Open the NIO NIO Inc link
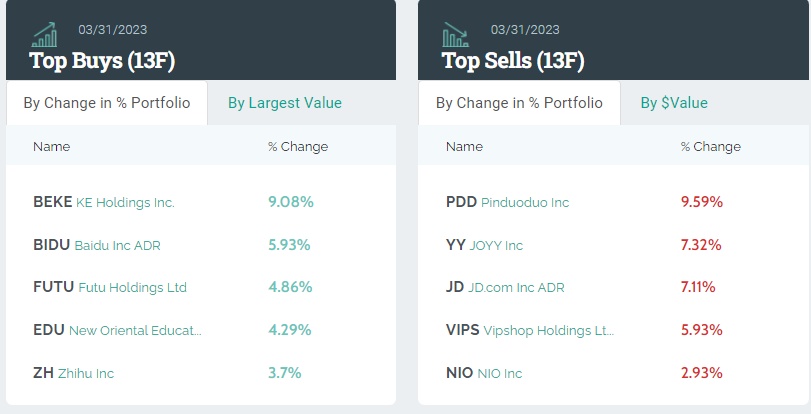The height and width of the screenshot is (414, 811). click(484, 373)
